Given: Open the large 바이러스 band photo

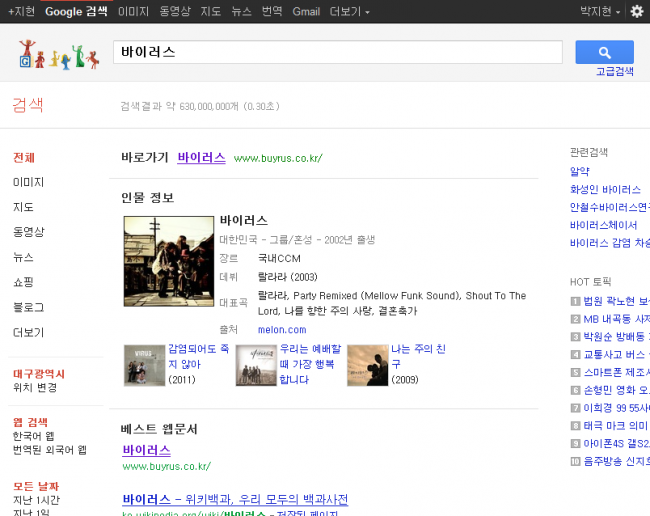Looking at the screenshot, I should (168, 261).
